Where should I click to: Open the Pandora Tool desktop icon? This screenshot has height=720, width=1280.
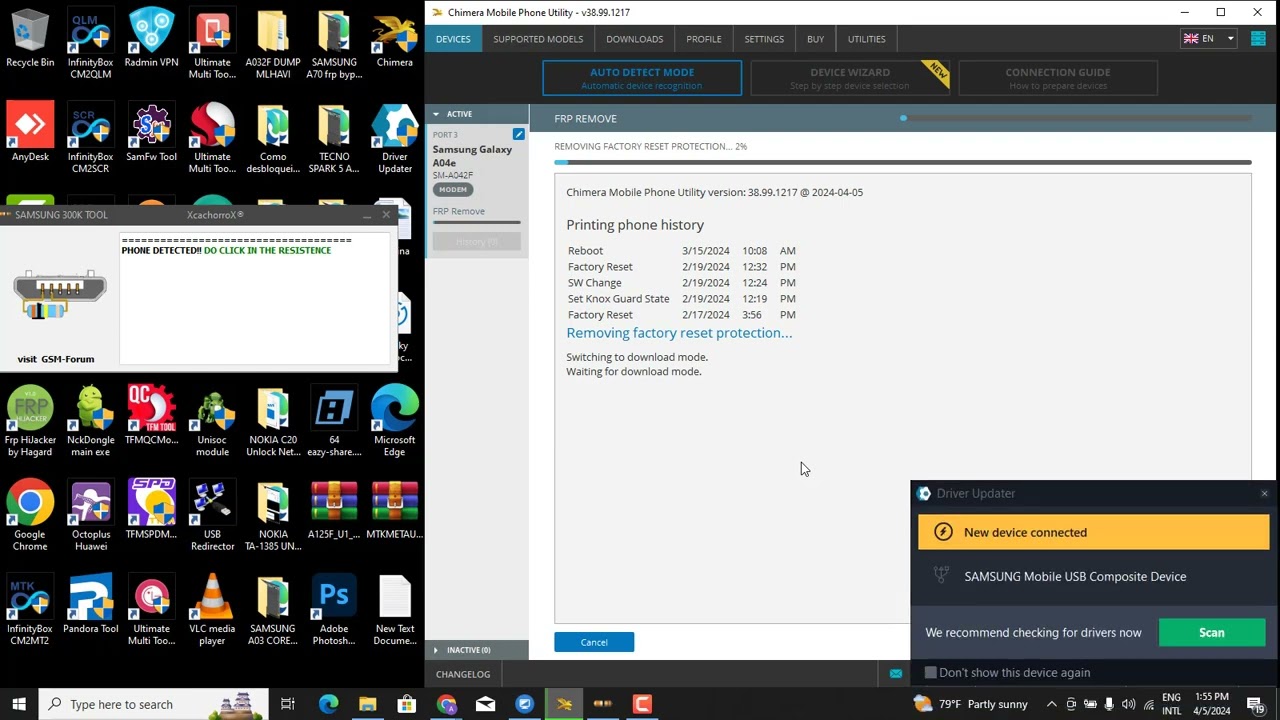click(x=91, y=610)
